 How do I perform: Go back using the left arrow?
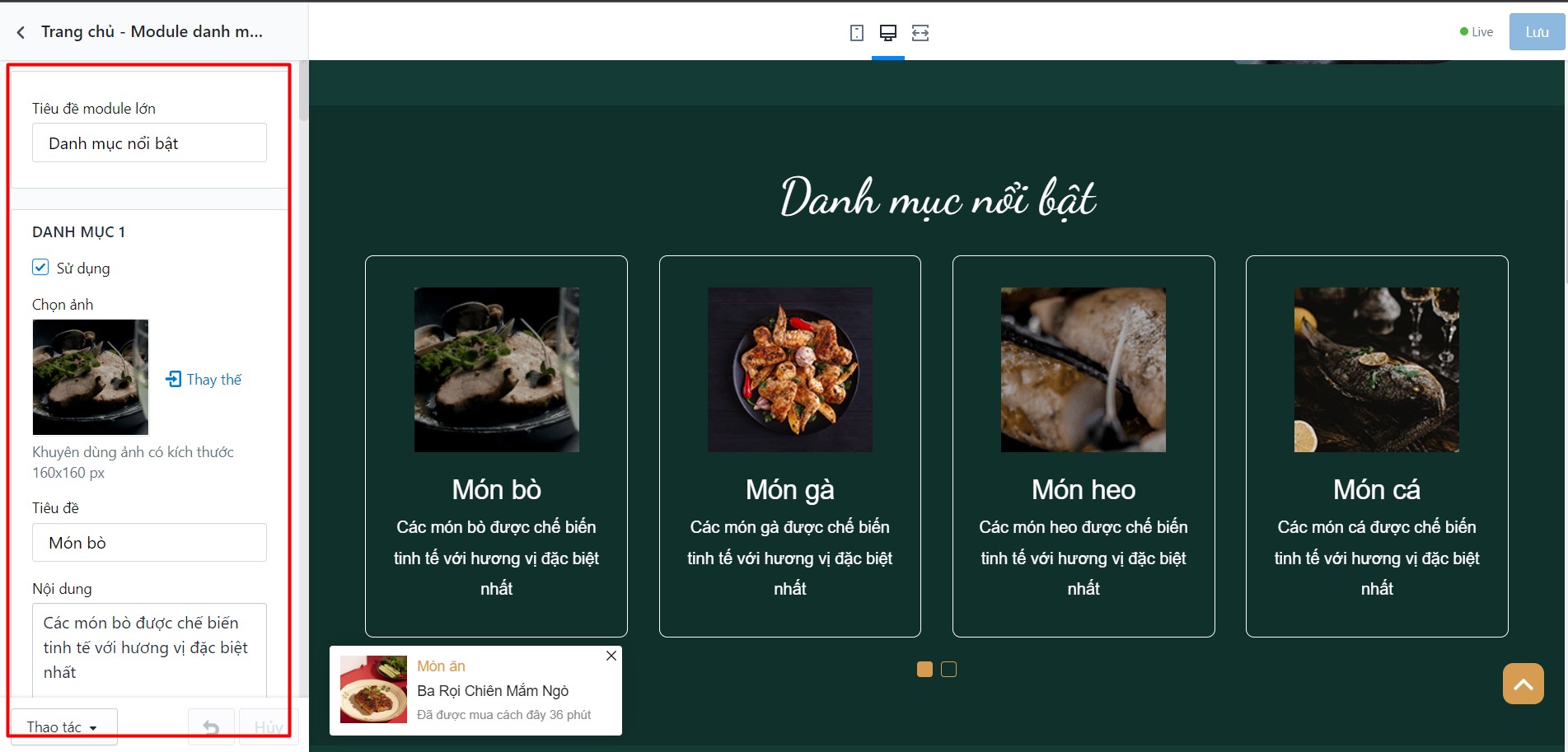(x=21, y=32)
